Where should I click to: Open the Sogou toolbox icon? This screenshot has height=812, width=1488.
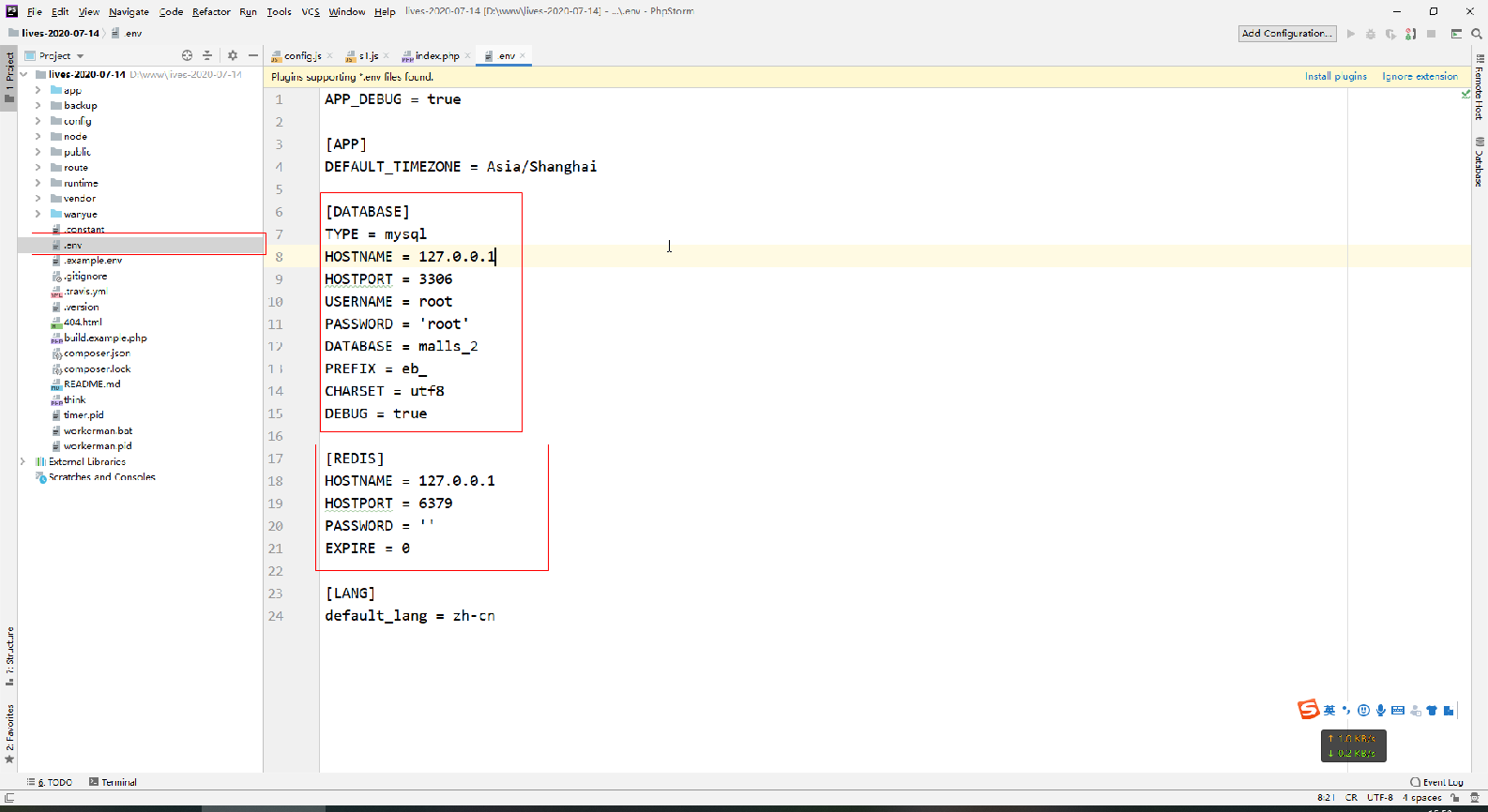1449,710
